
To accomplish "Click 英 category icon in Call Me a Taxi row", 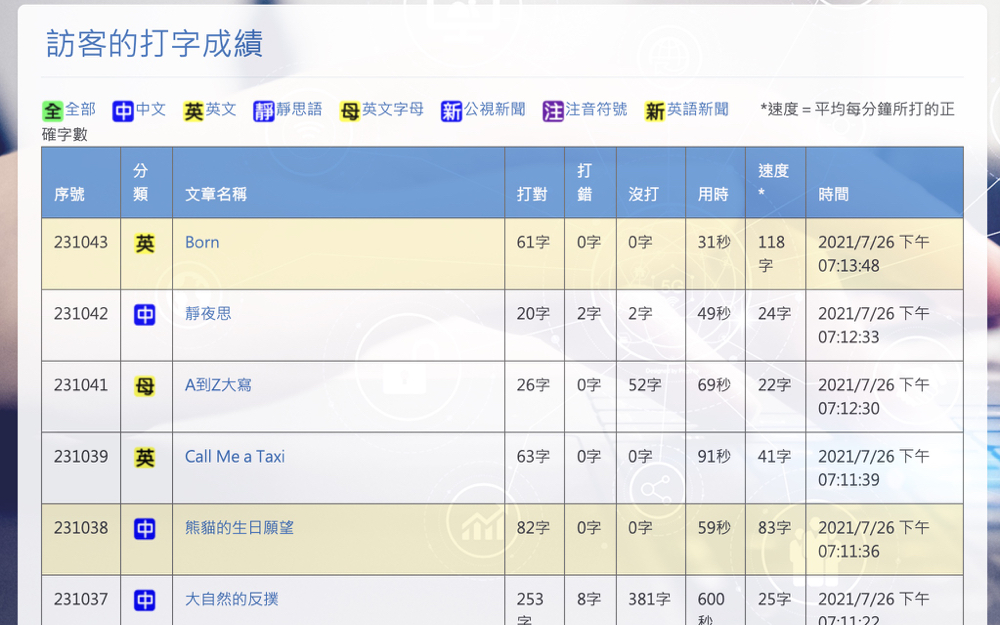I will [145, 458].
